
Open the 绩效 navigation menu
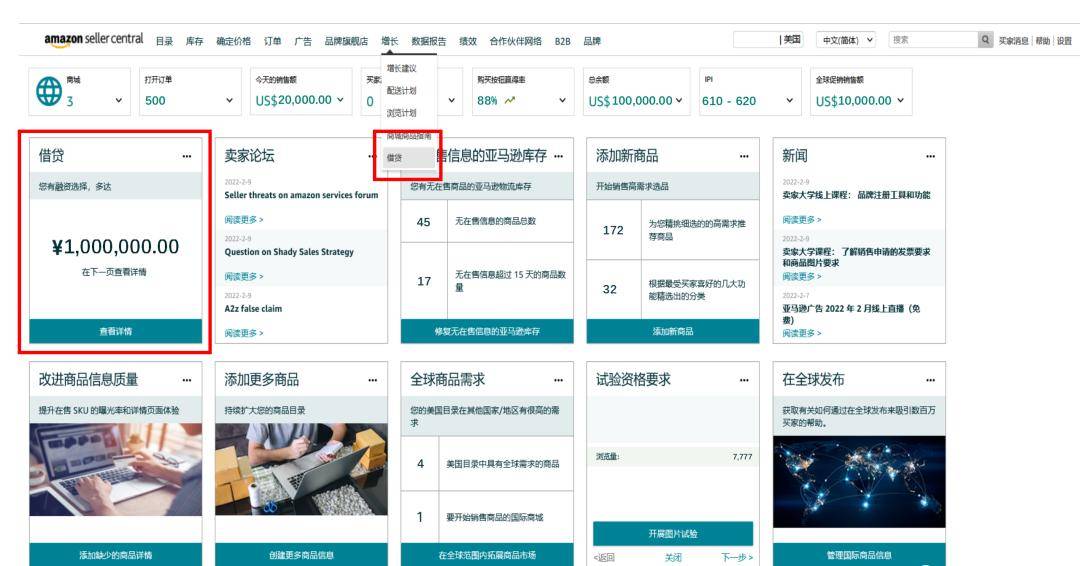coord(468,41)
